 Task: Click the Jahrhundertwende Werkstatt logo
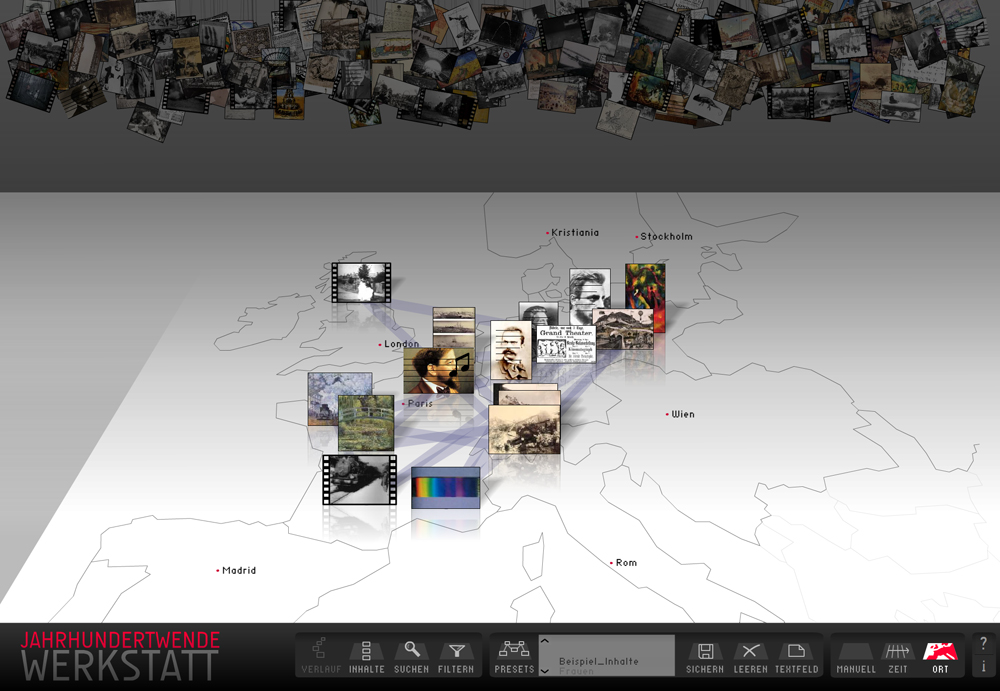[121, 656]
